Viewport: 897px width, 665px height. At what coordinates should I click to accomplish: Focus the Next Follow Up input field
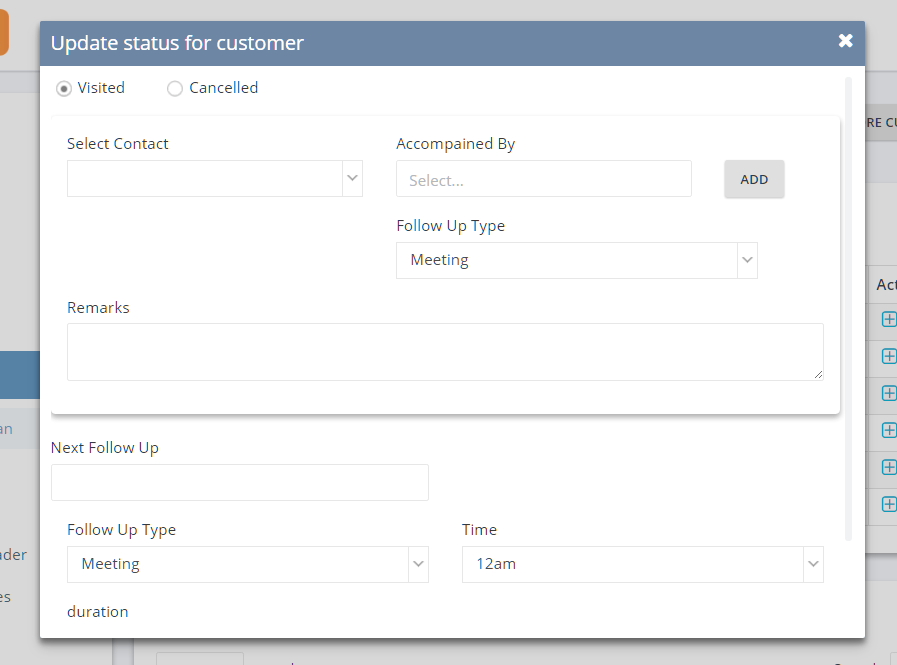[x=240, y=482]
